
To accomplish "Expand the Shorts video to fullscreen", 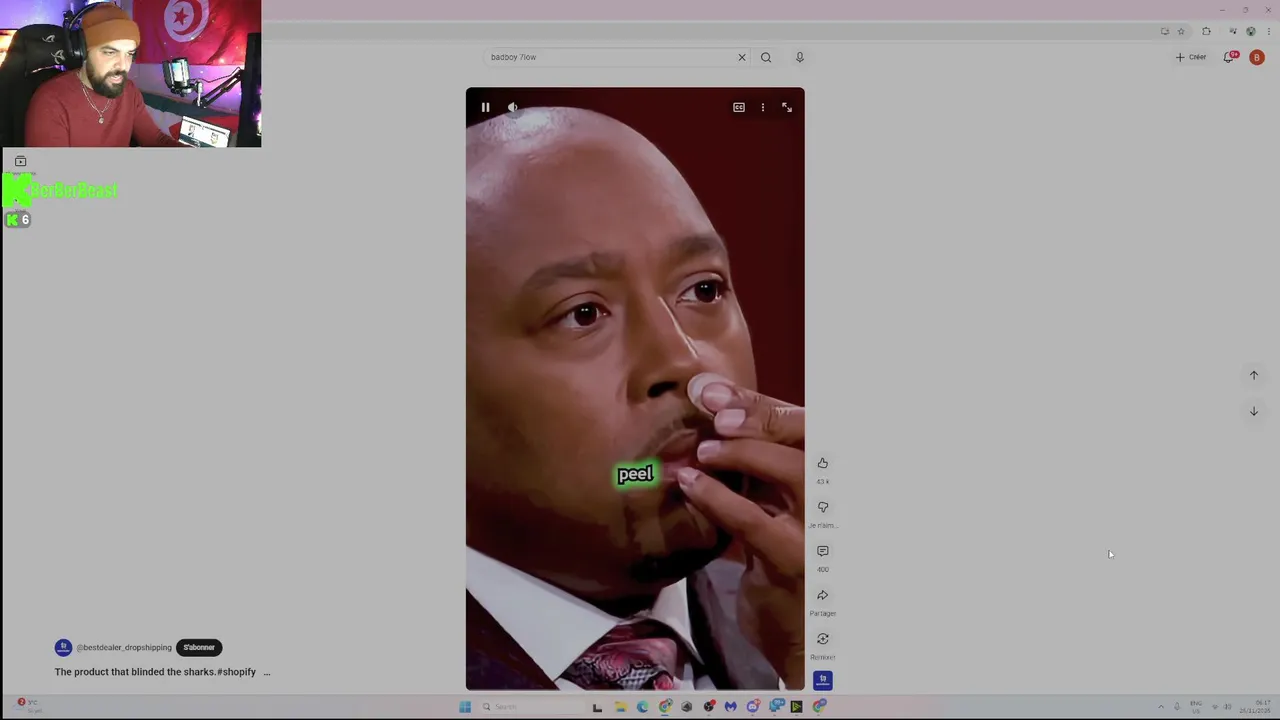I will pyautogui.click(x=787, y=107).
